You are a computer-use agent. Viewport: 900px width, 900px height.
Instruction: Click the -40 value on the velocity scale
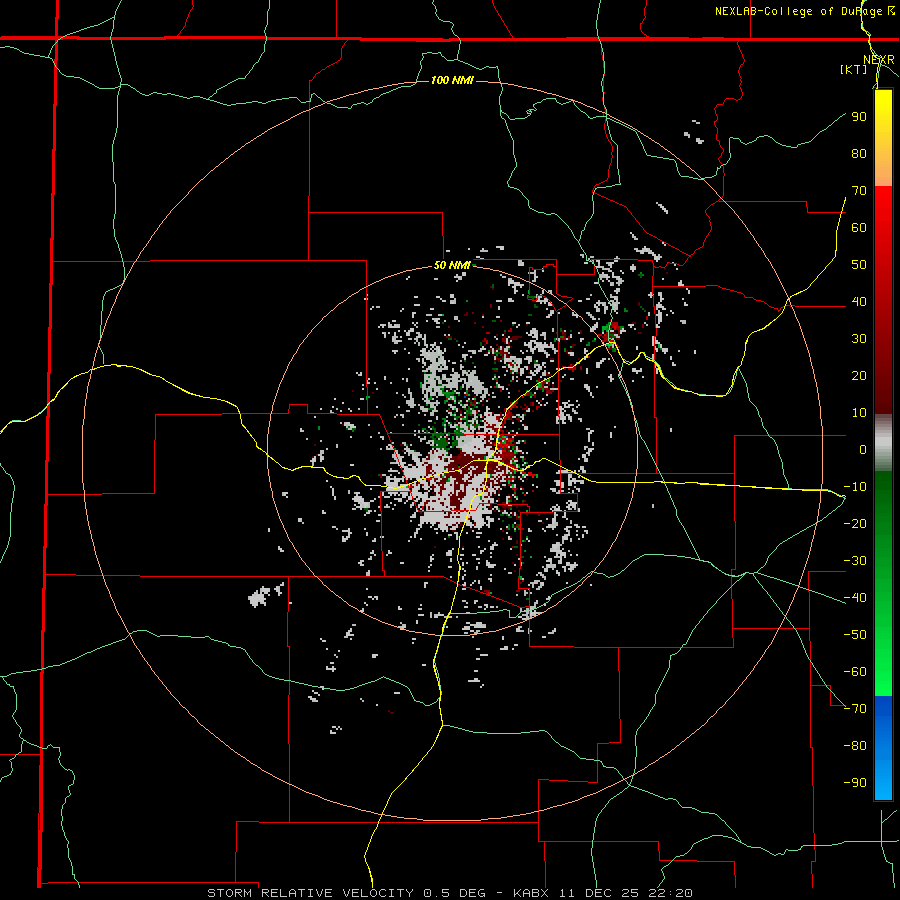click(x=855, y=598)
